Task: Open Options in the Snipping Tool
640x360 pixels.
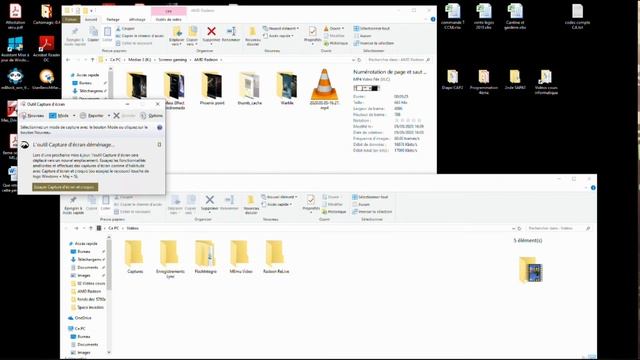Action: coord(151,116)
